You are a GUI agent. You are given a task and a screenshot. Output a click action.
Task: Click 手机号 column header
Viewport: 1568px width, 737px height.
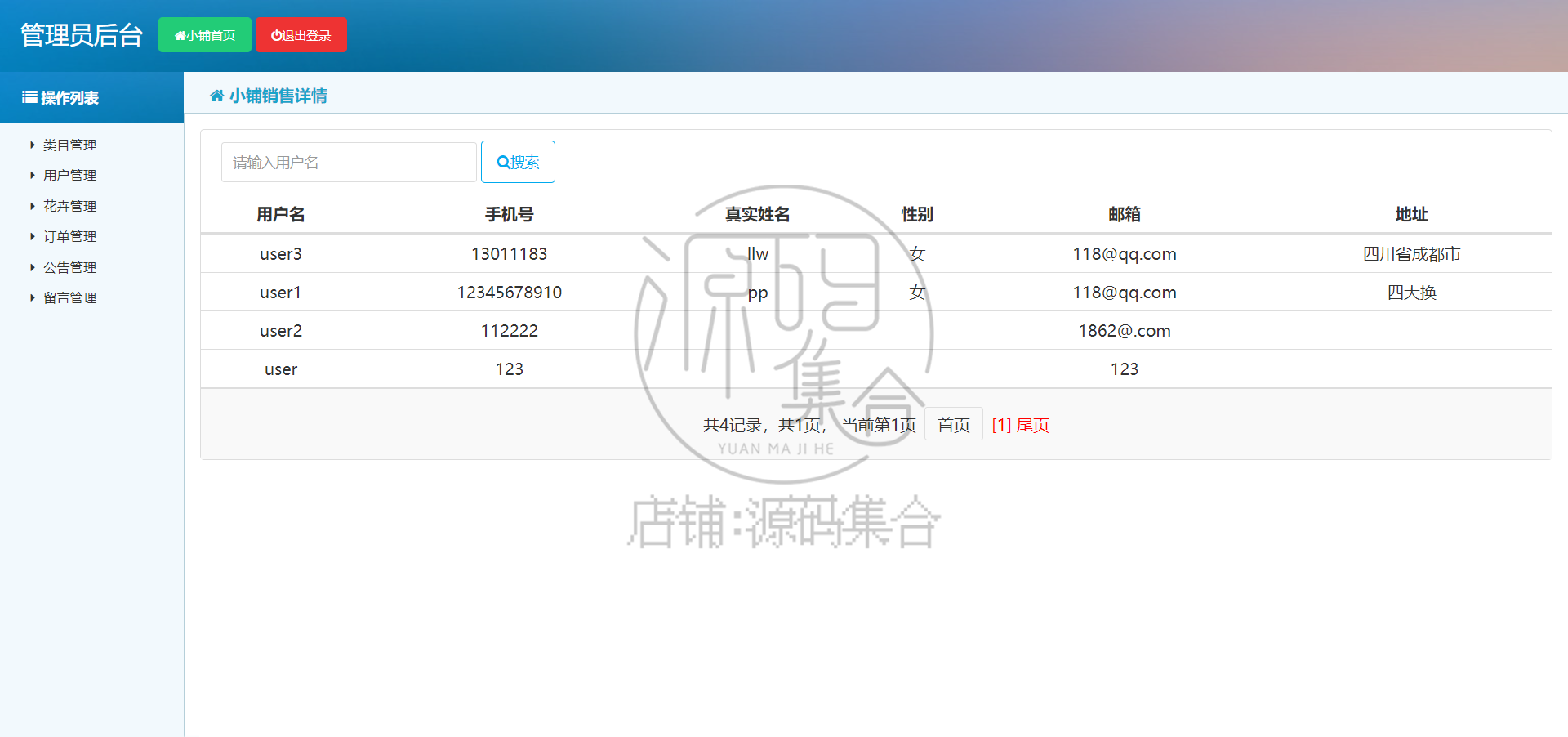pos(510,214)
